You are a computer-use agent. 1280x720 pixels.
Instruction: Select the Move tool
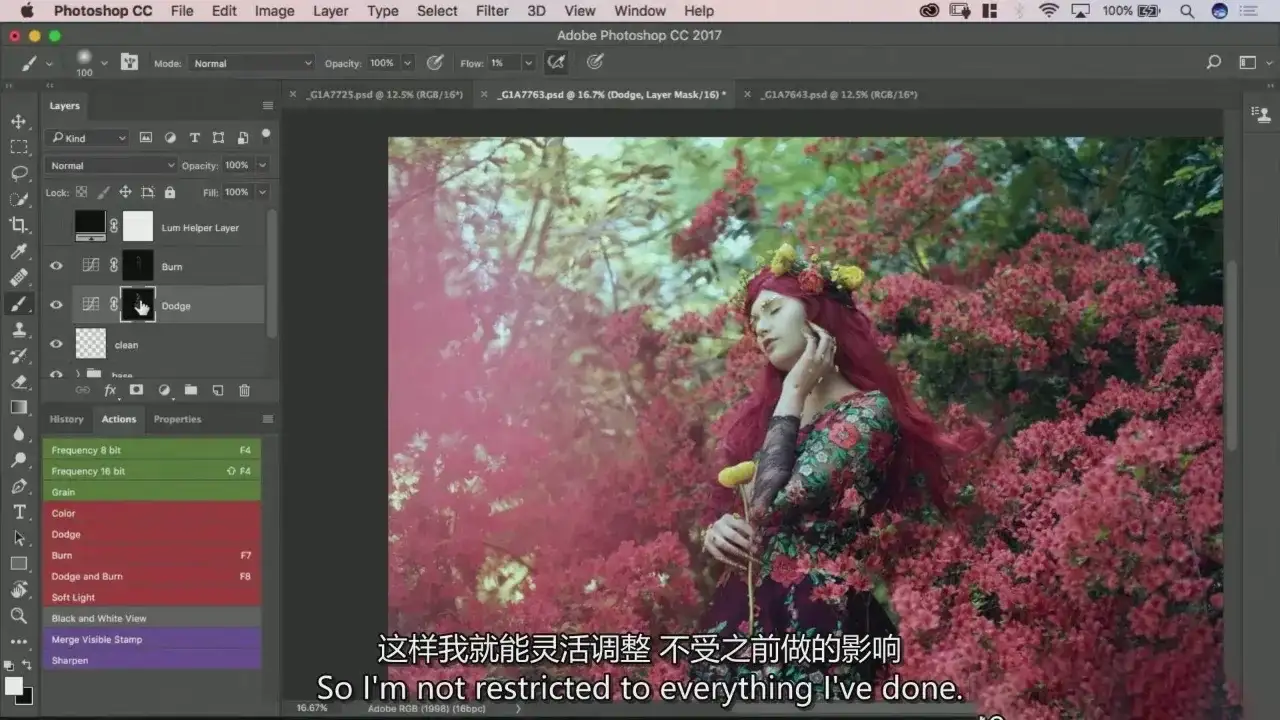19,121
